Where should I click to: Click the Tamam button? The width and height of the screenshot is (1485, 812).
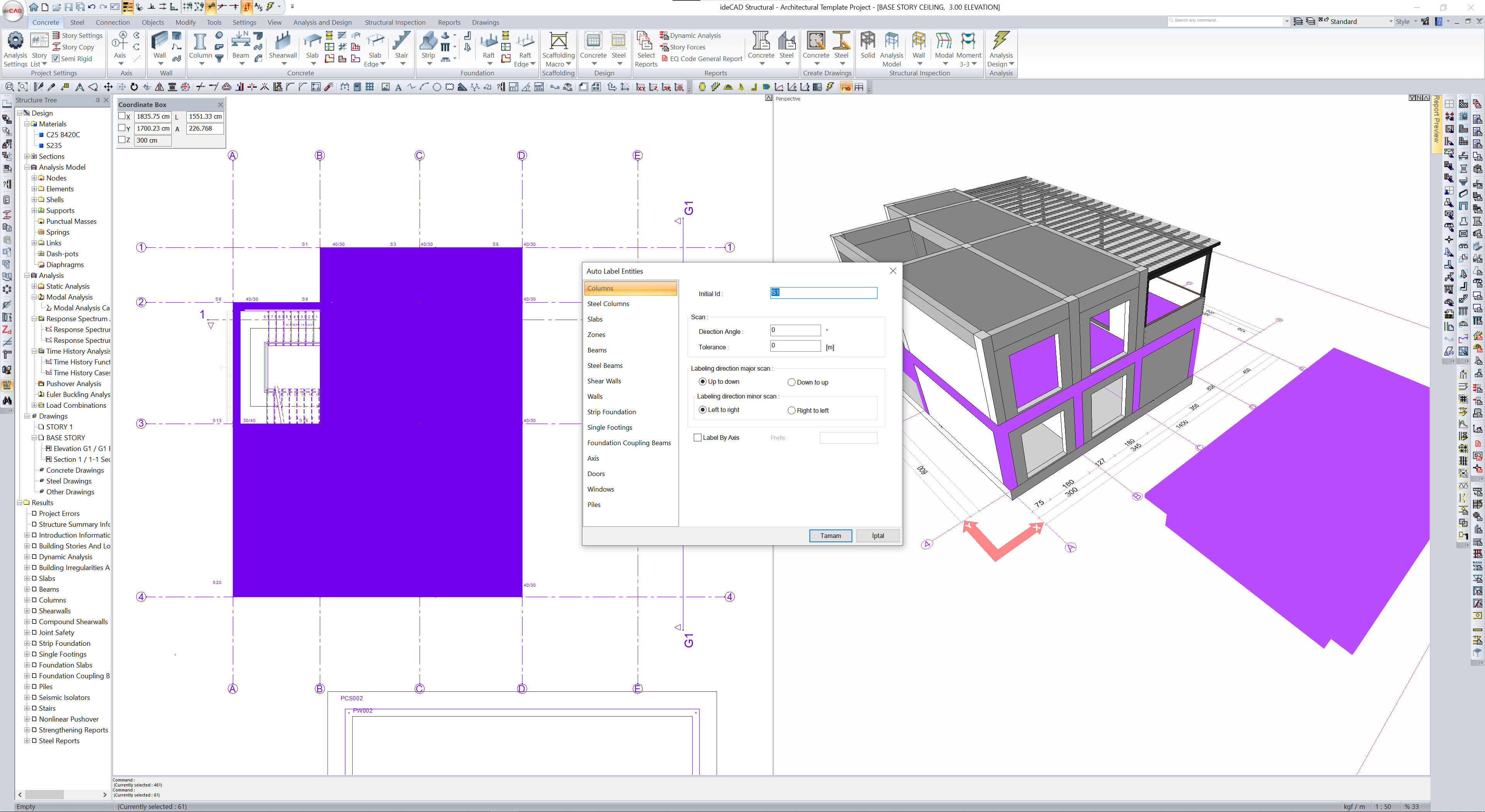coord(830,535)
